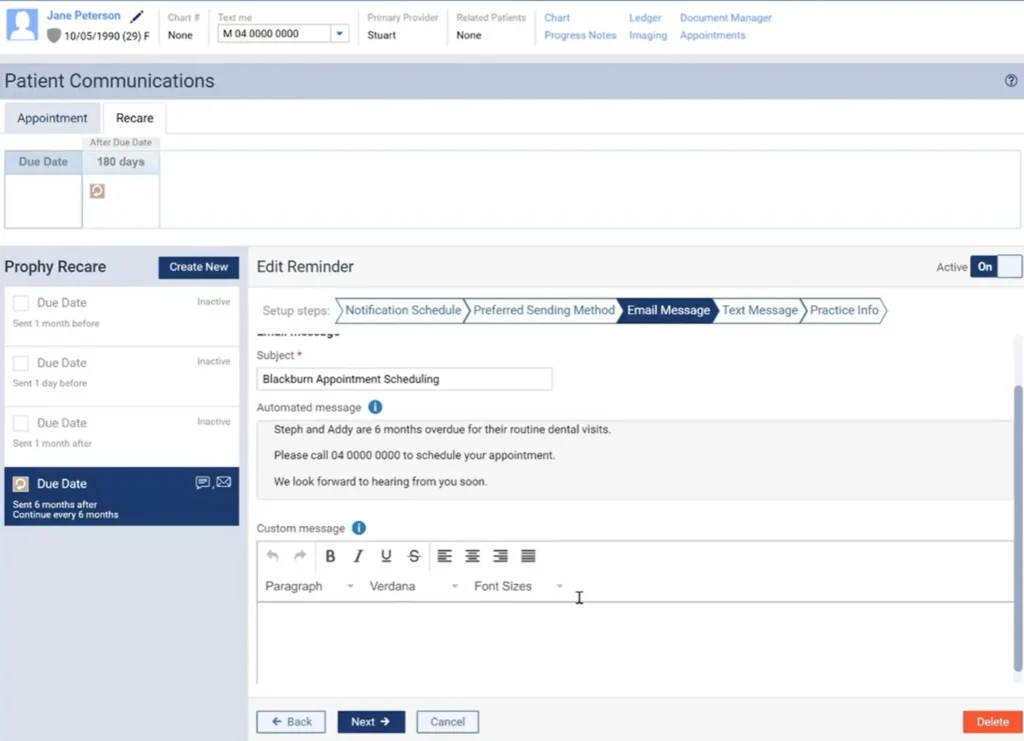Image resolution: width=1024 pixels, height=741 pixels.
Task: Click the 'Stuart' primary provider value
Action: point(381,35)
